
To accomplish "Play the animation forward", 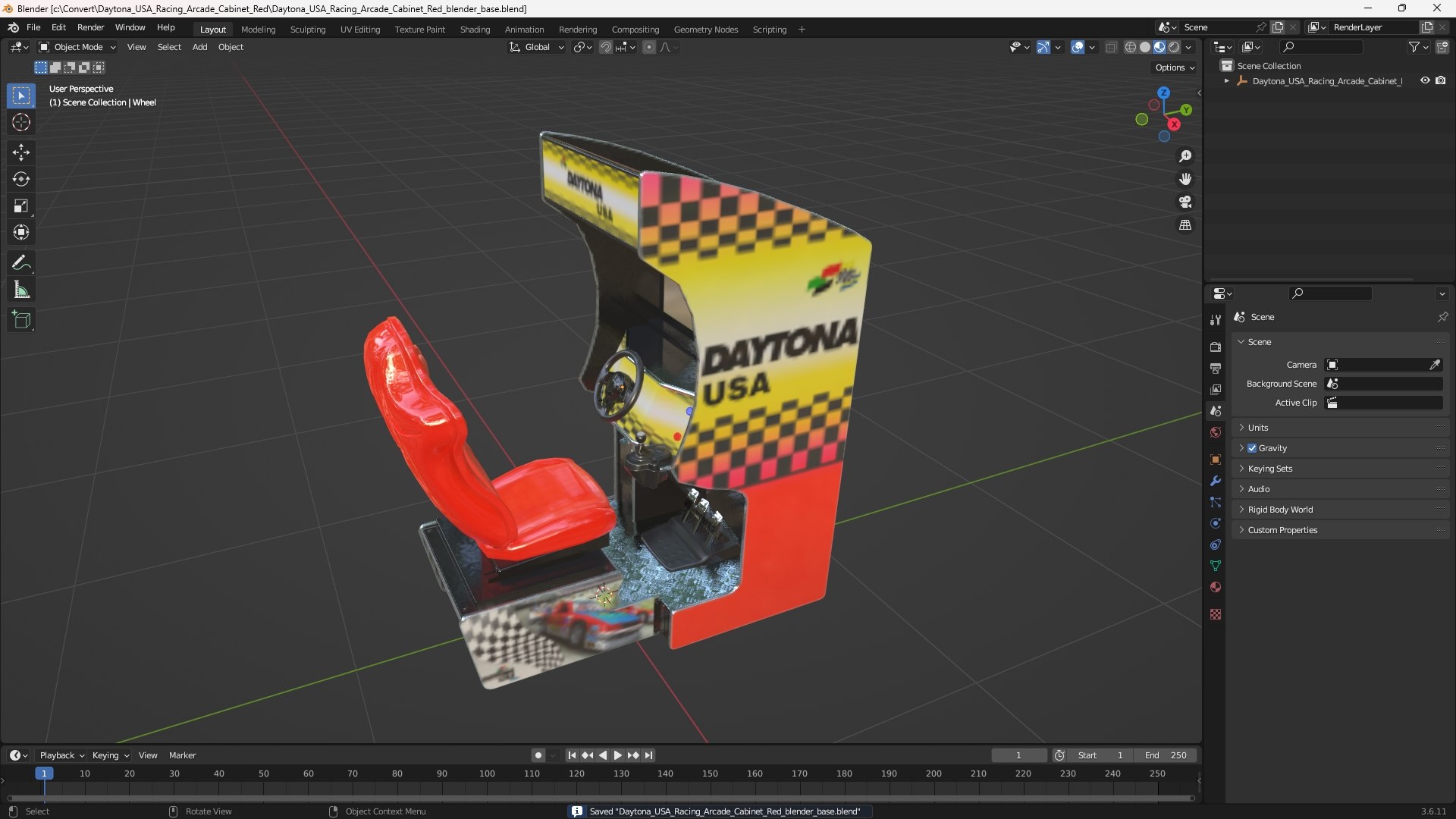I will (617, 755).
